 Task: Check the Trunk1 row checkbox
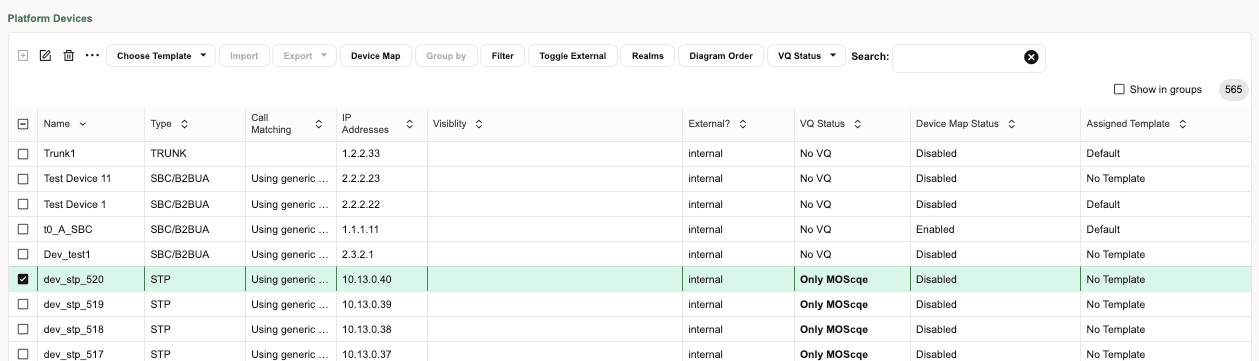tap(23, 154)
